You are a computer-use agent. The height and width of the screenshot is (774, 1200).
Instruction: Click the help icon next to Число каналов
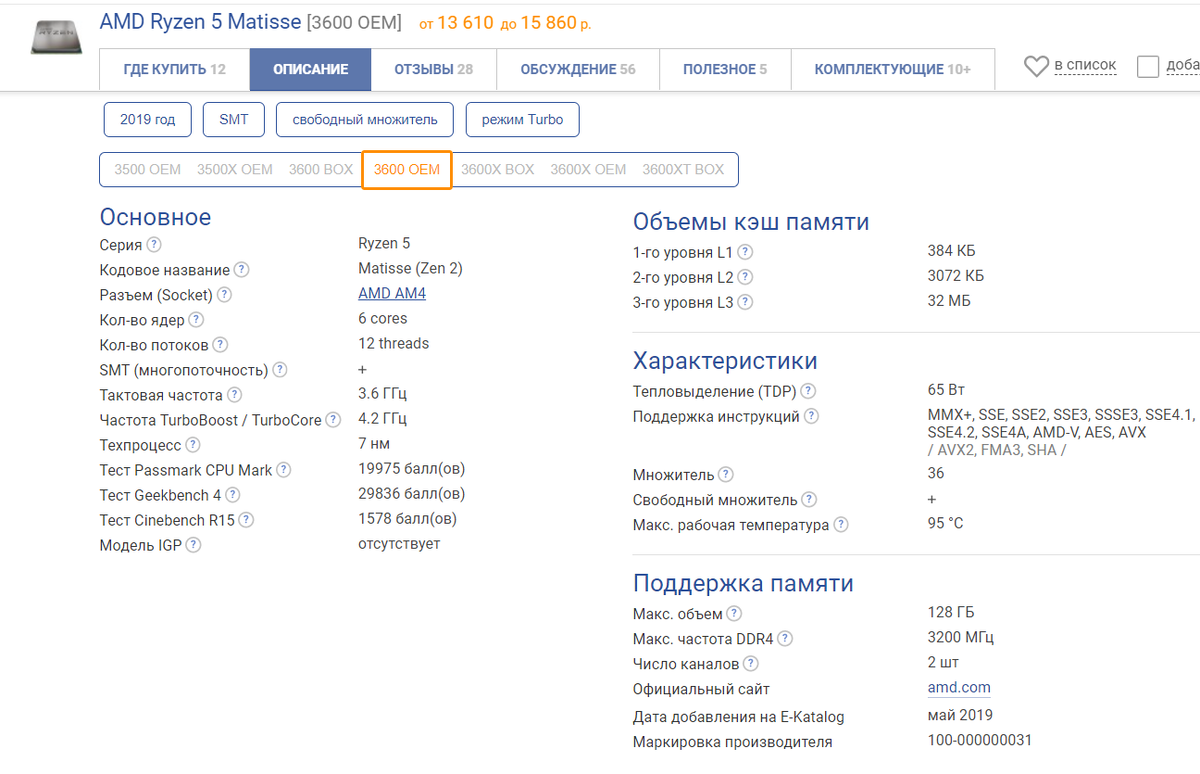(751, 664)
